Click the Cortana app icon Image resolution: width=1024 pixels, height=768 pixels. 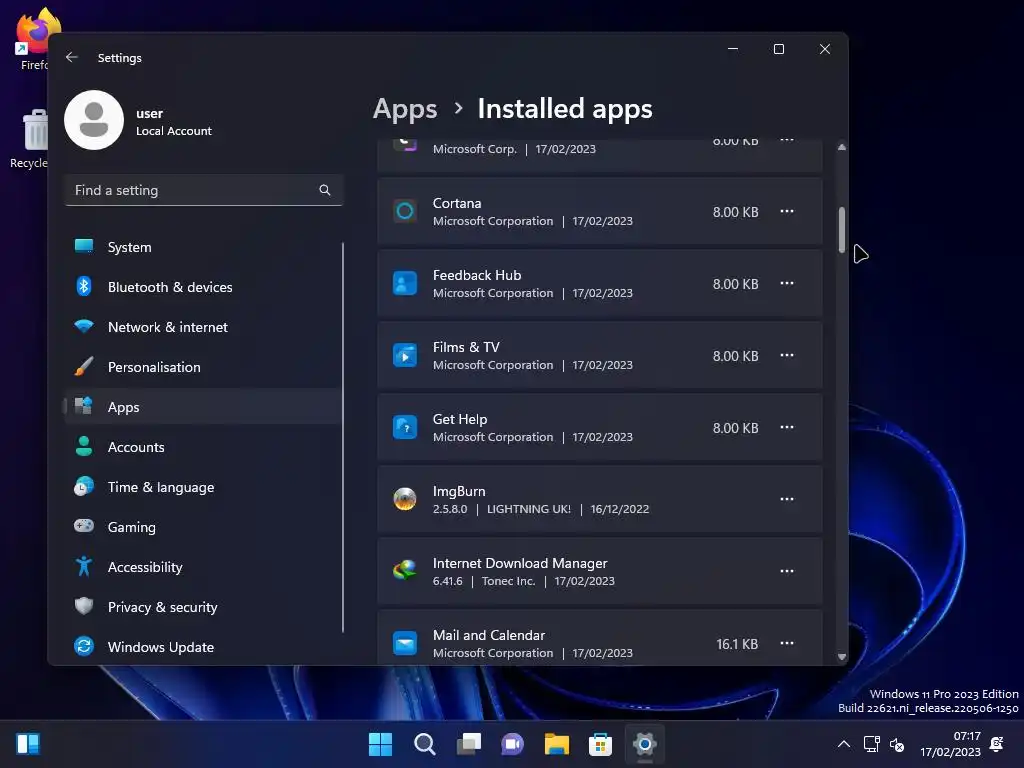(x=405, y=211)
